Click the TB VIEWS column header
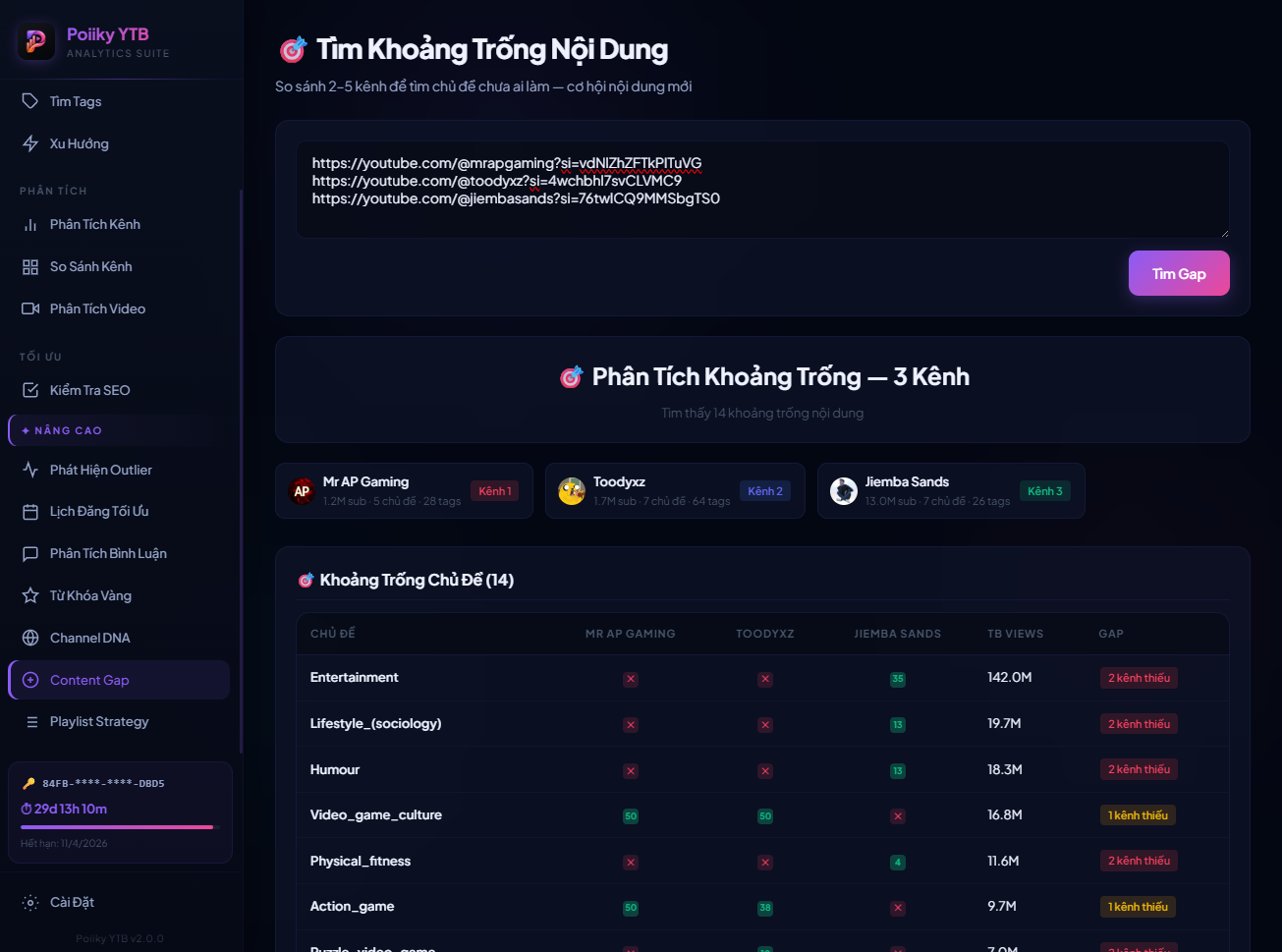This screenshot has height=952, width=1282. 1015,634
